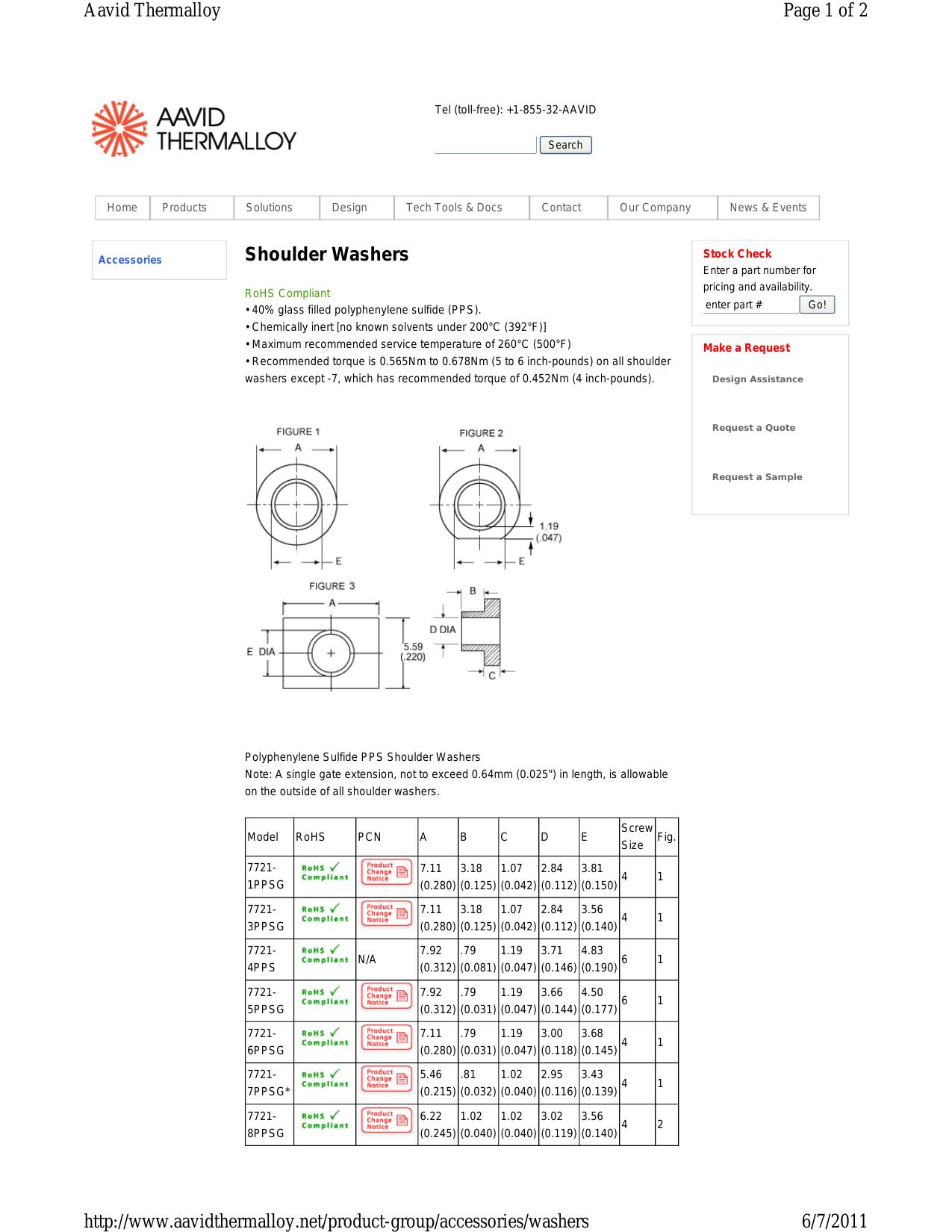Click the Aavid Thermalloy logo

tap(194, 128)
